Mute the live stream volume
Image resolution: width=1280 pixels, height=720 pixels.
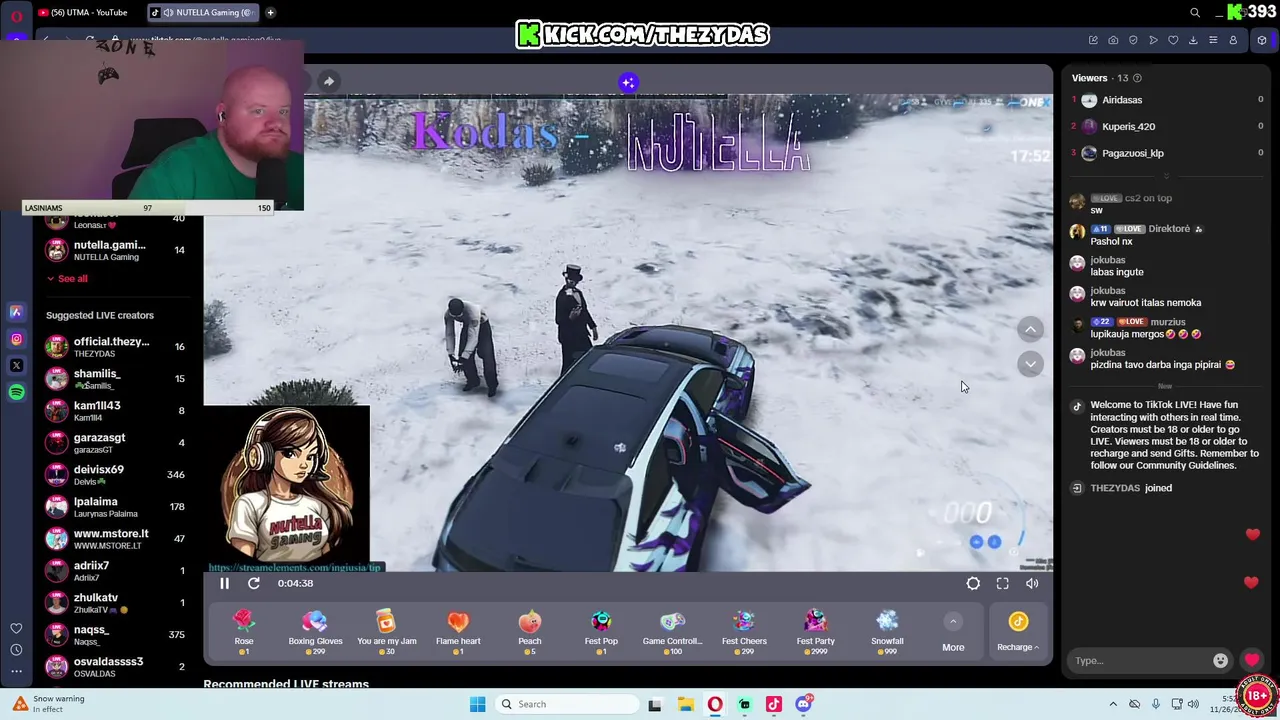pos(1032,583)
